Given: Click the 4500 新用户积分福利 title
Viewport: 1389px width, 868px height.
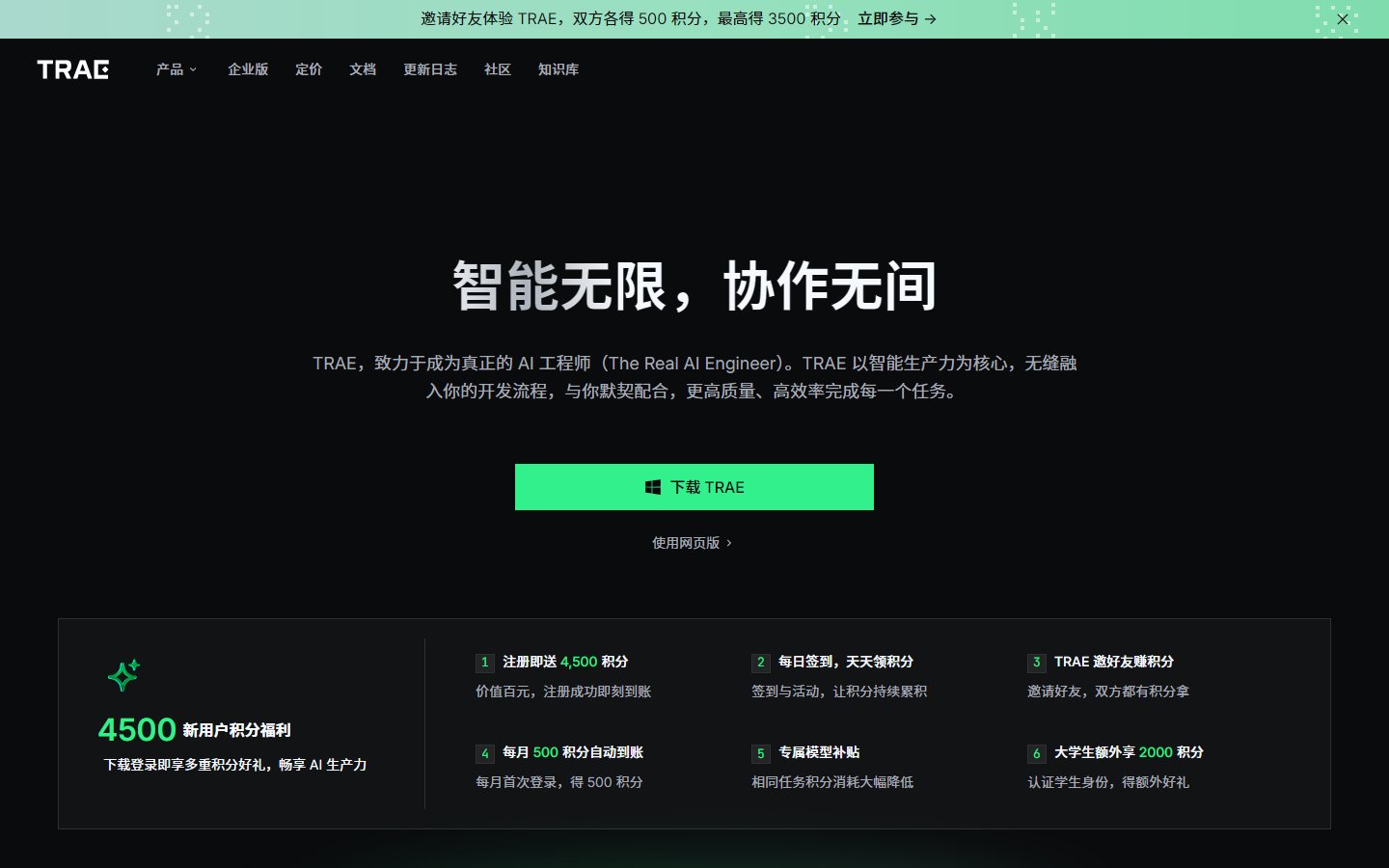Looking at the screenshot, I should [194, 729].
